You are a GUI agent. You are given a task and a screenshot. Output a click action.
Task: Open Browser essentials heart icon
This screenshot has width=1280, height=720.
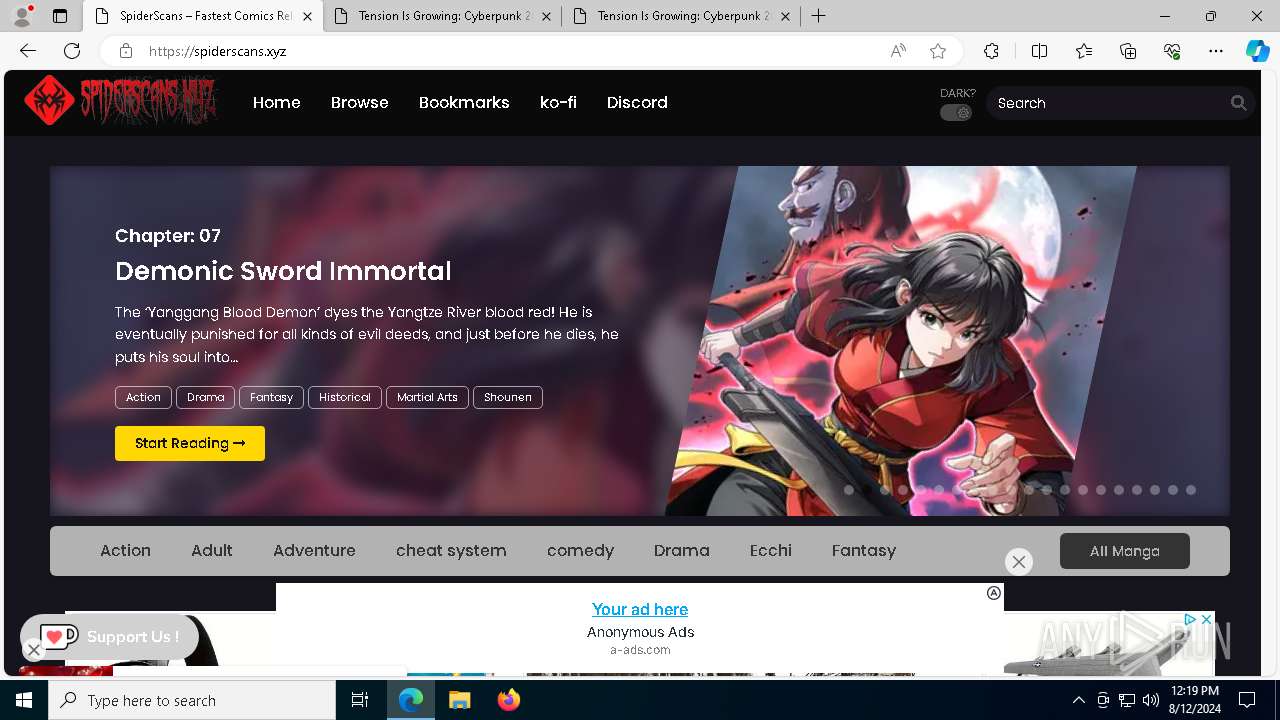pyautogui.click(x=1172, y=51)
